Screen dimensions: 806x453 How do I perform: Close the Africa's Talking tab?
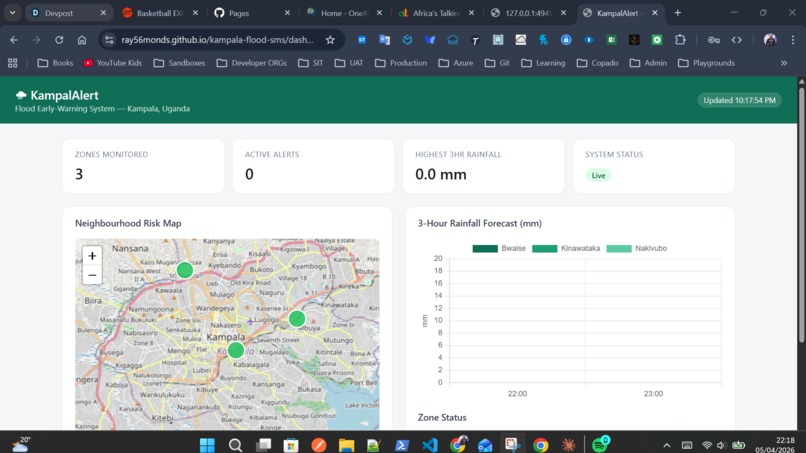click(471, 13)
